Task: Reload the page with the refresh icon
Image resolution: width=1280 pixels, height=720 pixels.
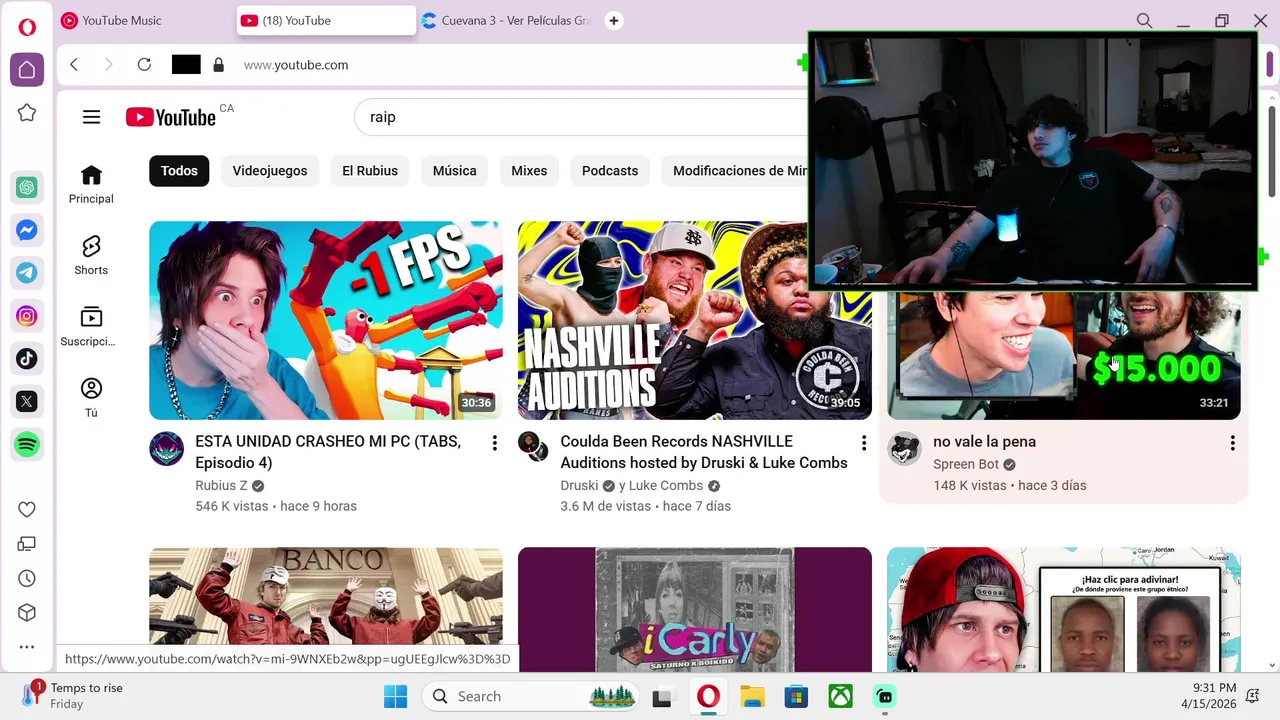Action: tap(144, 65)
